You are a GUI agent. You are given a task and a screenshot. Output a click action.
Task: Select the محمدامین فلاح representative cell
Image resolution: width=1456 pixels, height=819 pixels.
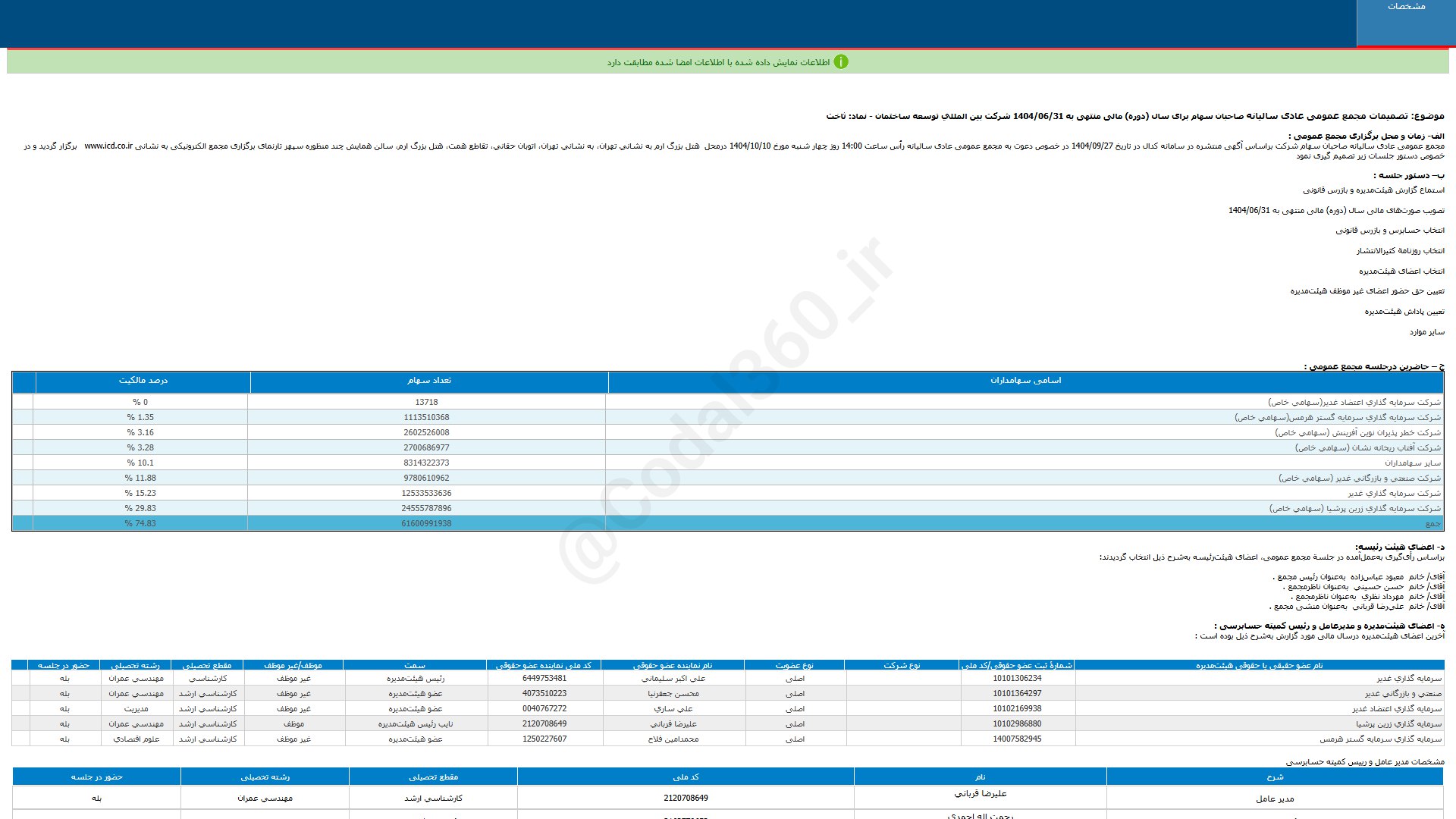coord(673,739)
